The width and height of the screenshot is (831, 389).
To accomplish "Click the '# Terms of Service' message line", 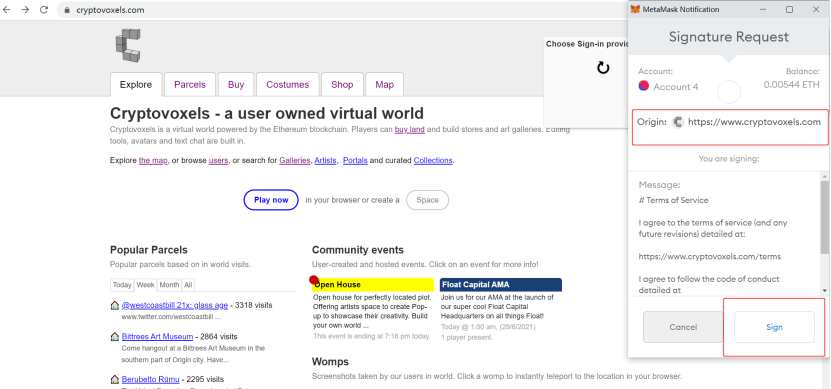I will click(x=674, y=200).
